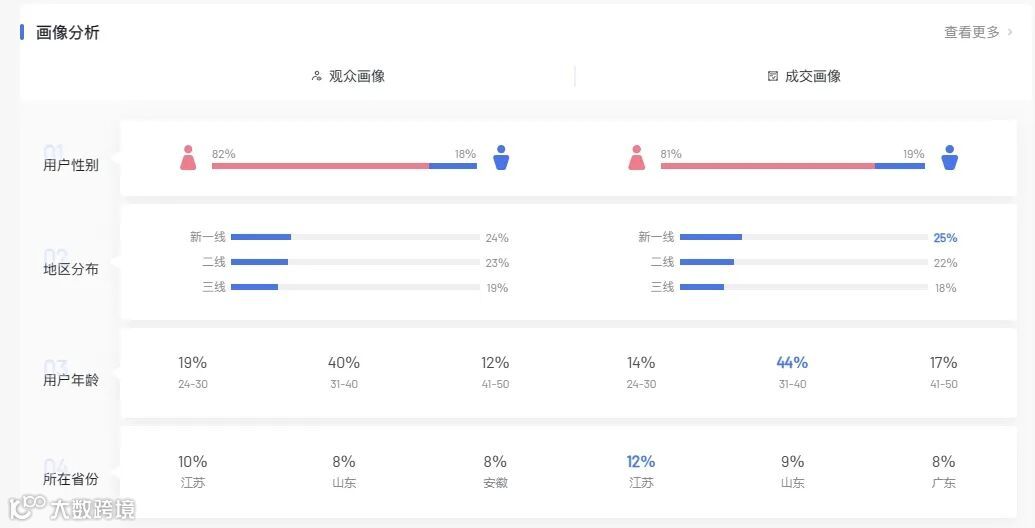Click the audience gender ratio bar

344,166
